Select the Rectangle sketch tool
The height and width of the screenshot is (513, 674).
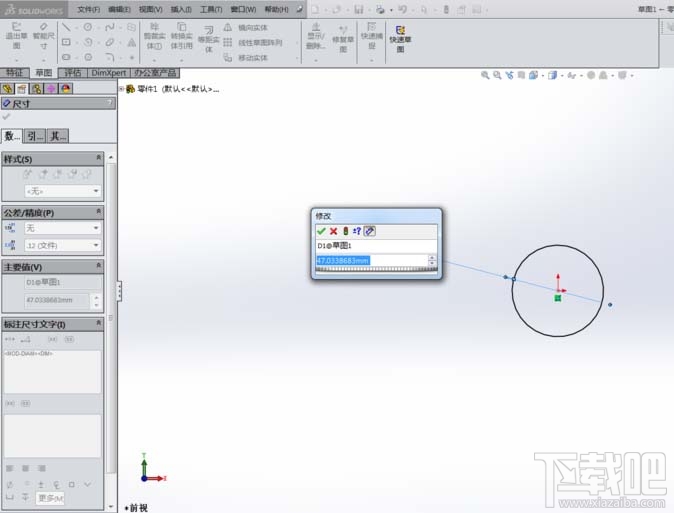click(66, 42)
